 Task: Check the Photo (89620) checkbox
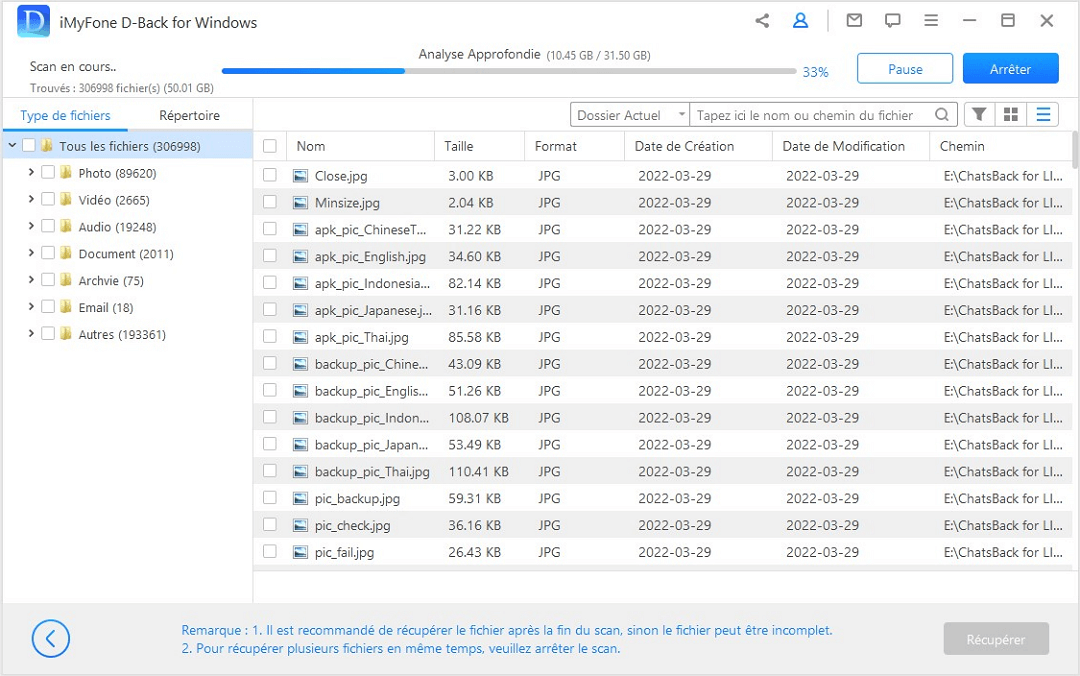coord(48,173)
